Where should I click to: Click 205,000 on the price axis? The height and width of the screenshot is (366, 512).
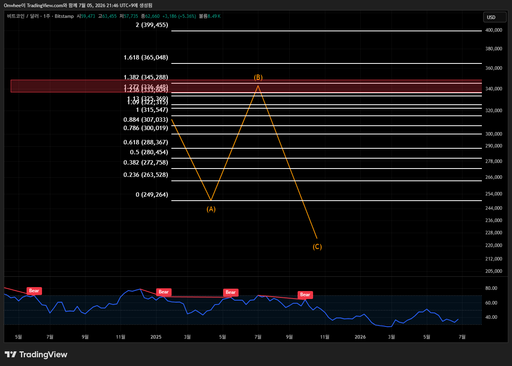click(494, 271)
